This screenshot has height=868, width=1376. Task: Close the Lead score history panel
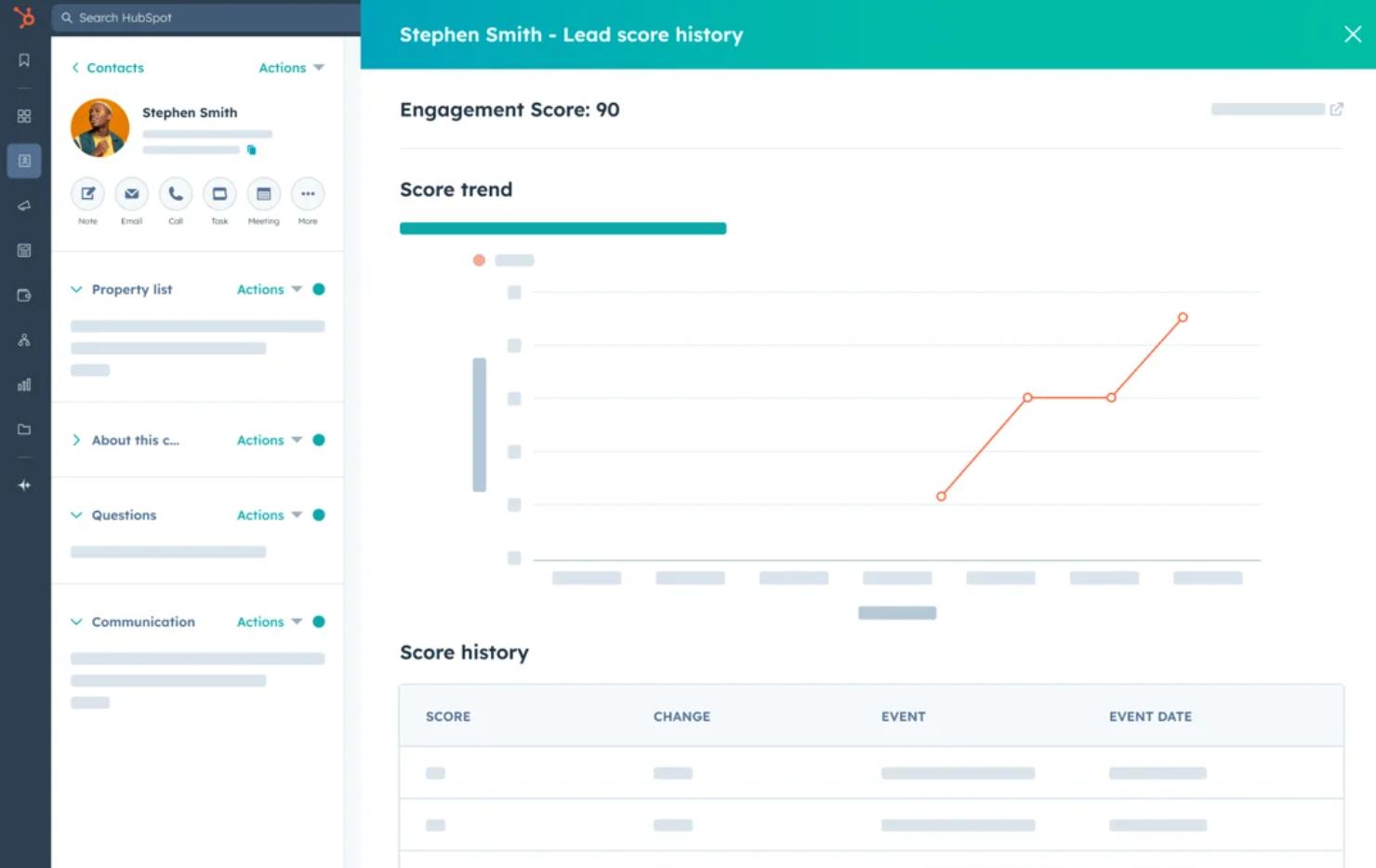[1353, 33]
